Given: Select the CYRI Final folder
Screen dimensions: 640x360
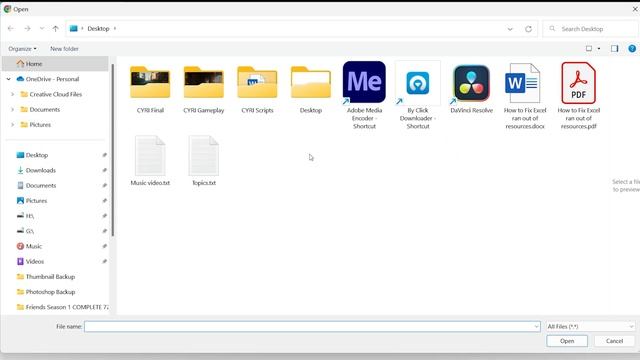Looking at the screenshot, I should 150,89.
